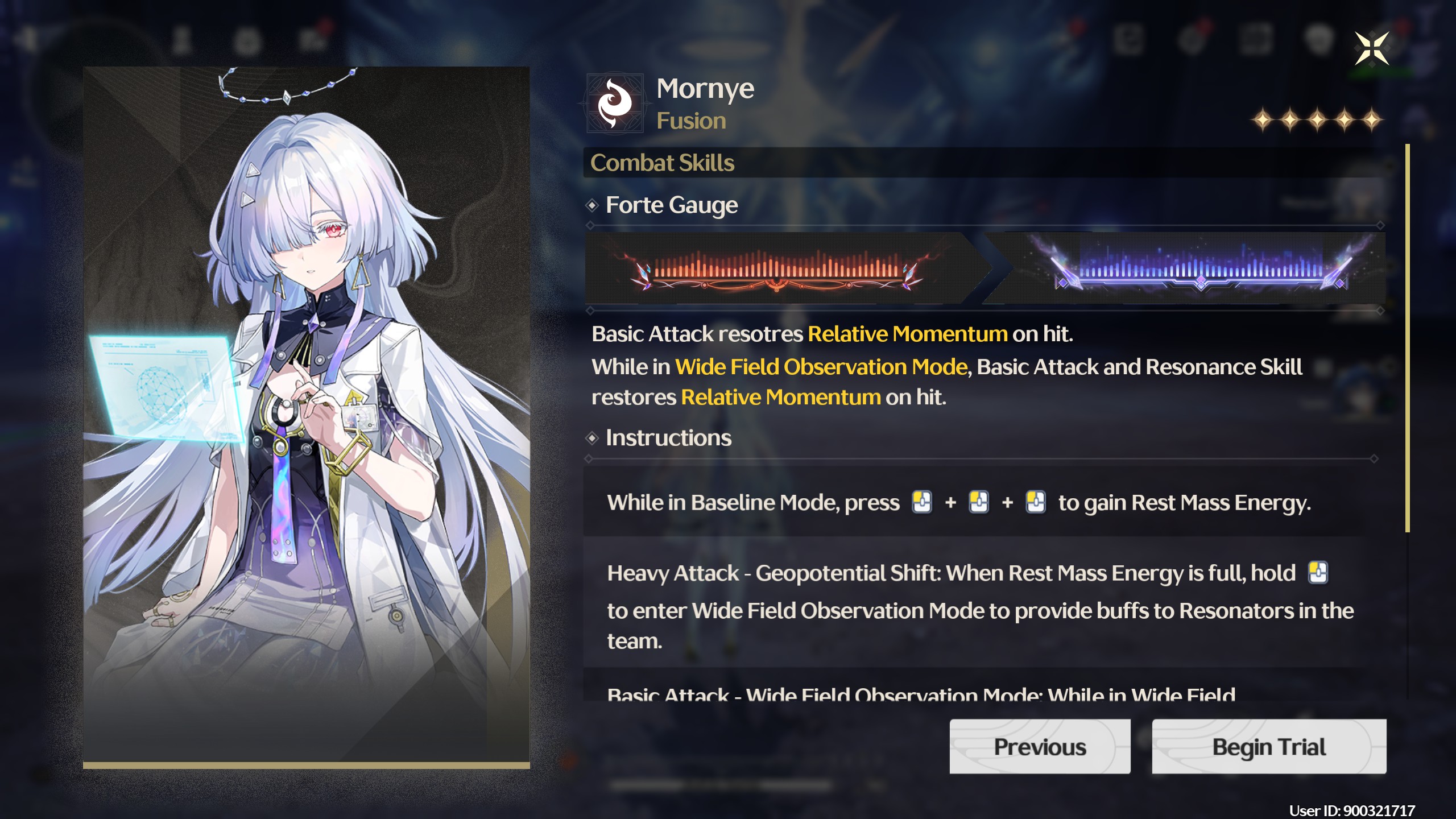Click the gold scrollbar thumb of skills panel

tap(1408, 338)
